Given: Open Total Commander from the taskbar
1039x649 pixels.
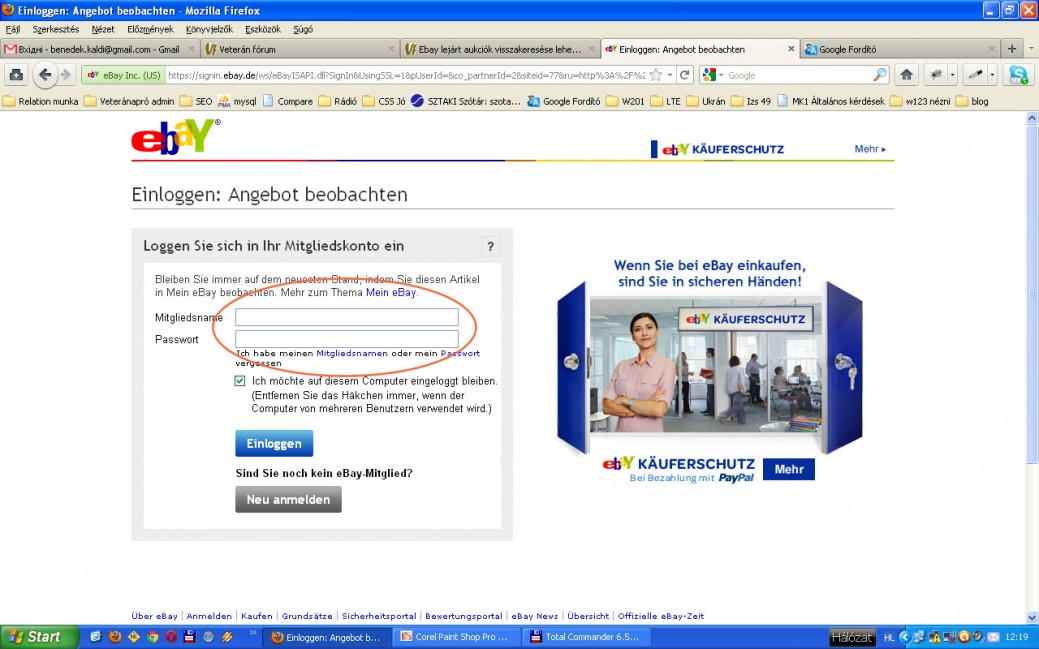Looking at the screenshot, I should (588, 637).
